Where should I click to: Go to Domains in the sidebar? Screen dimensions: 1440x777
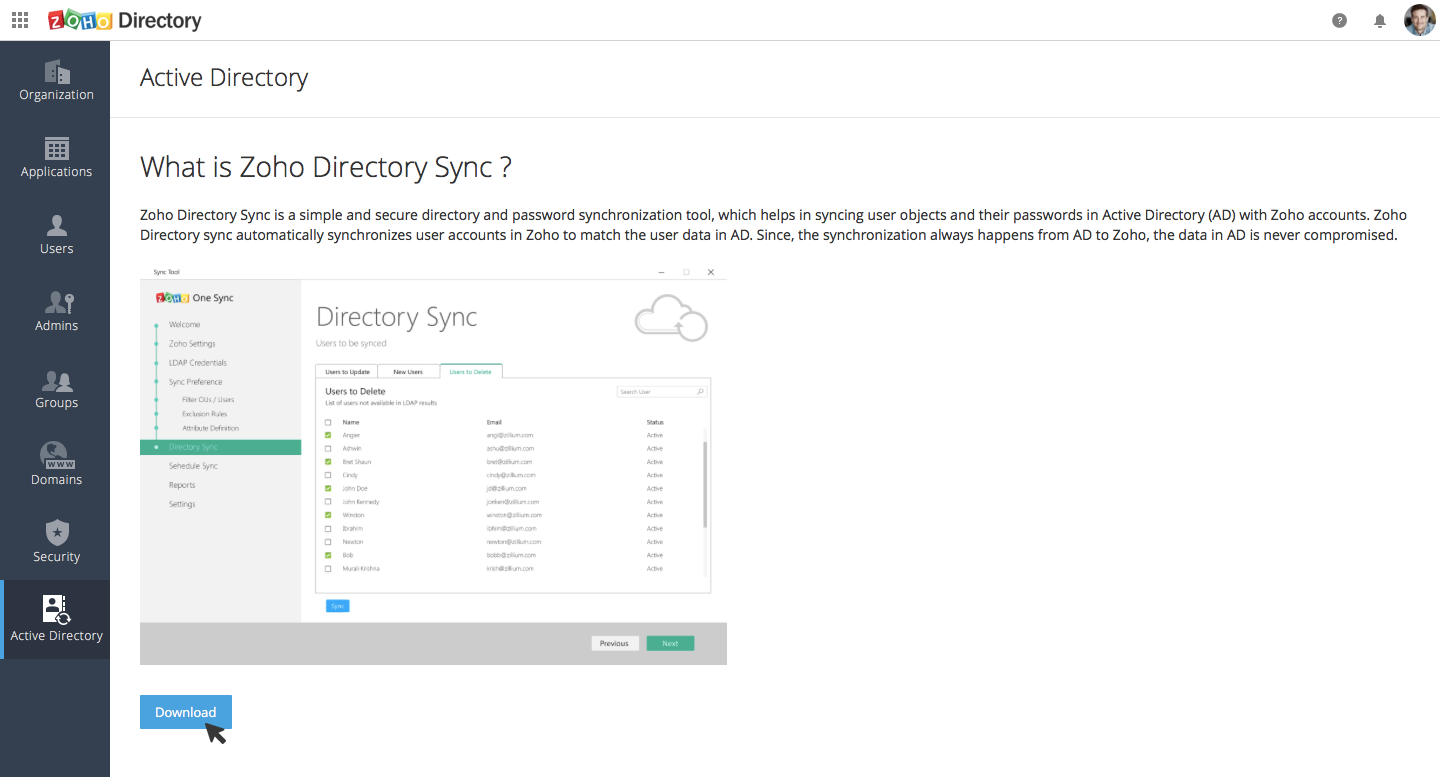coord(56,465)
